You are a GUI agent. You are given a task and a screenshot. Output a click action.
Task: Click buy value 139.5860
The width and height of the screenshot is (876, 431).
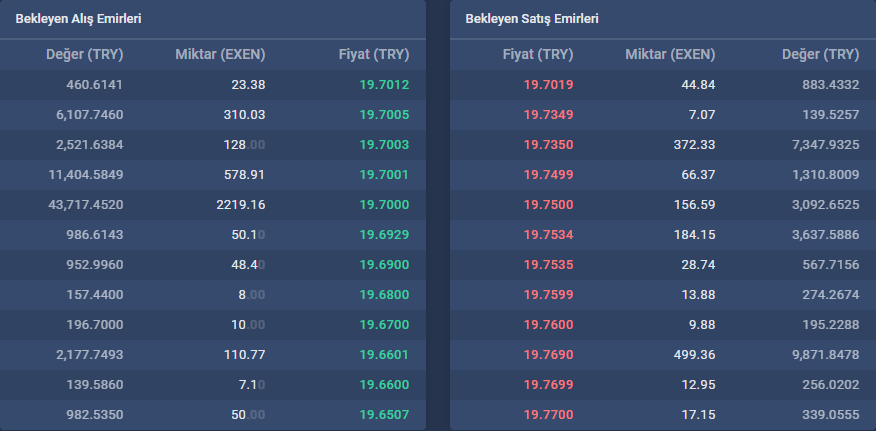[x=94, y=385]
